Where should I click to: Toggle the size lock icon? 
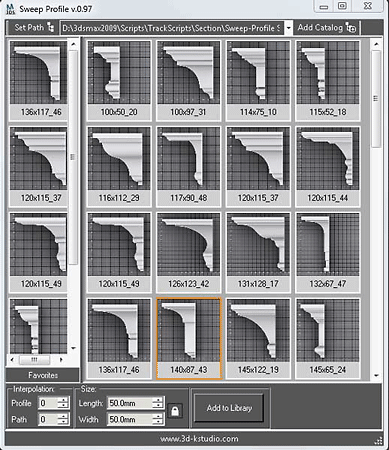click(175, 411)
